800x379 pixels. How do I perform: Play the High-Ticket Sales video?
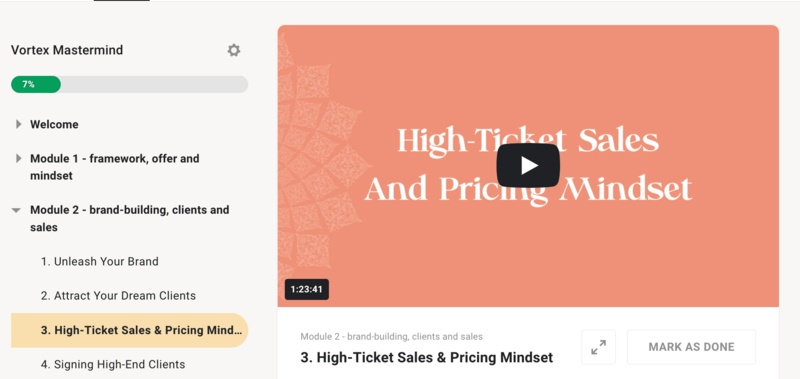coord(528,166)
